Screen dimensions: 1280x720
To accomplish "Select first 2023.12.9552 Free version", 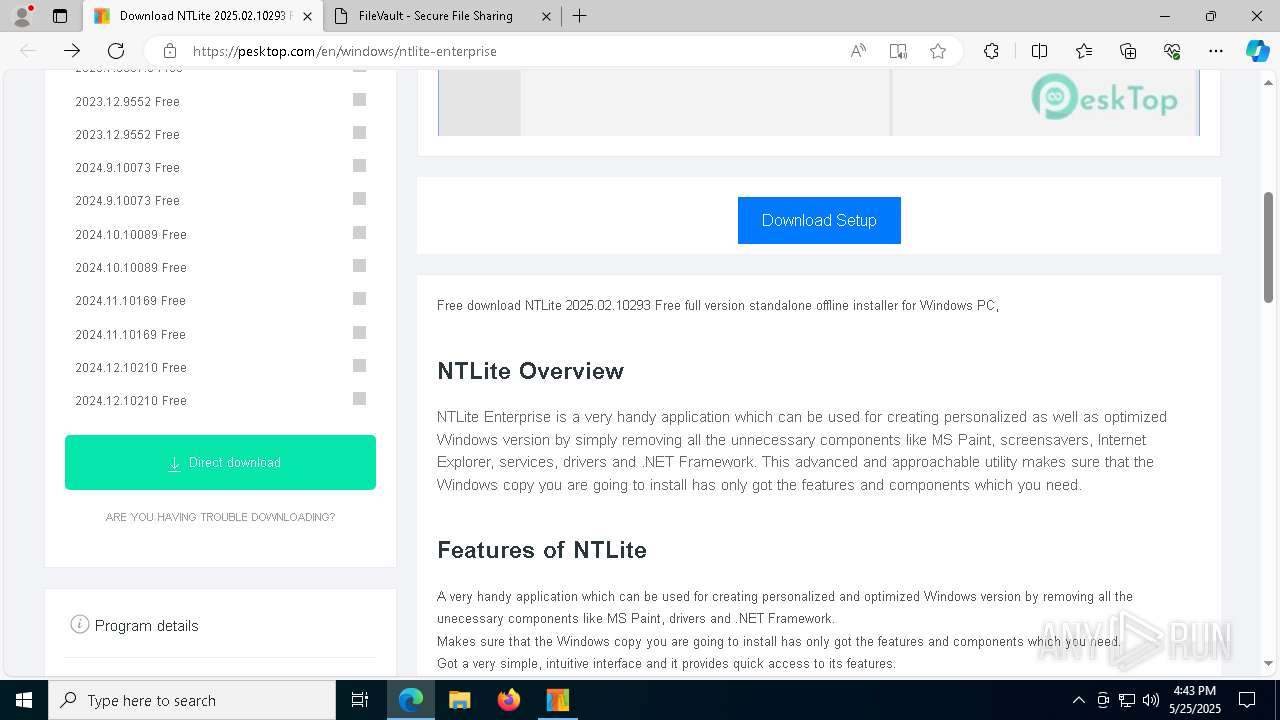I will (x=127, y=101).
